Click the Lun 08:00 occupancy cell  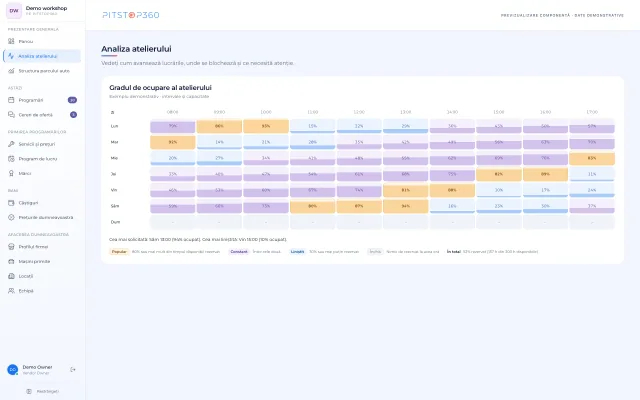173,126
